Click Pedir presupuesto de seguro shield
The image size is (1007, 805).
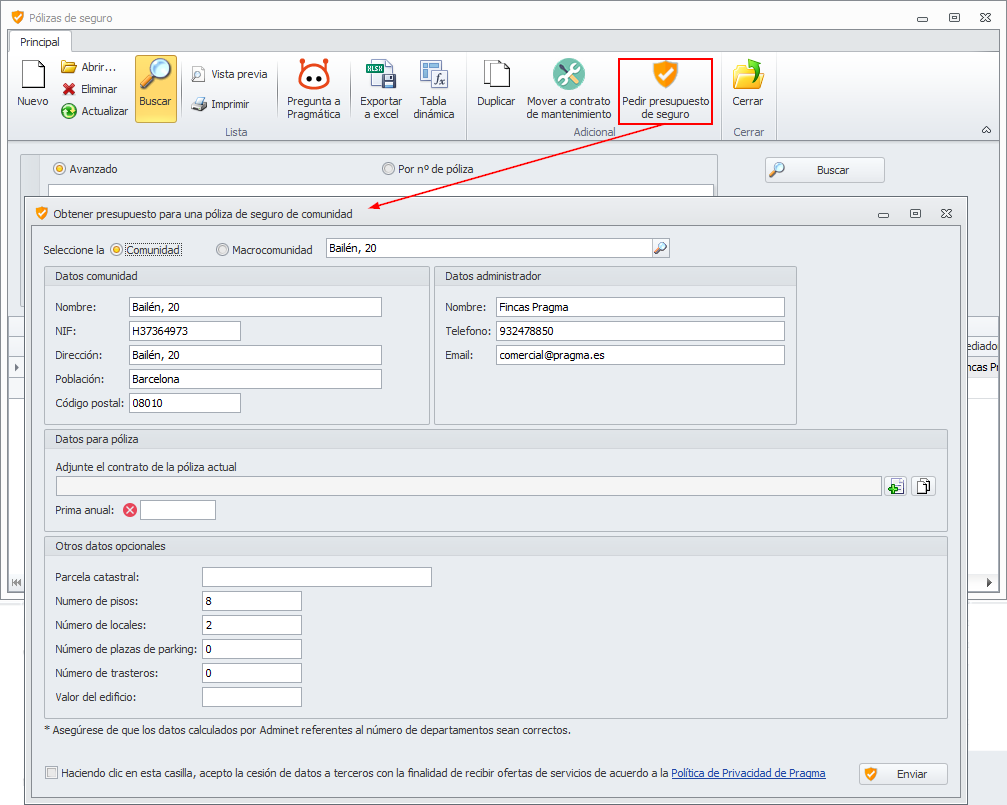(665, 75)
